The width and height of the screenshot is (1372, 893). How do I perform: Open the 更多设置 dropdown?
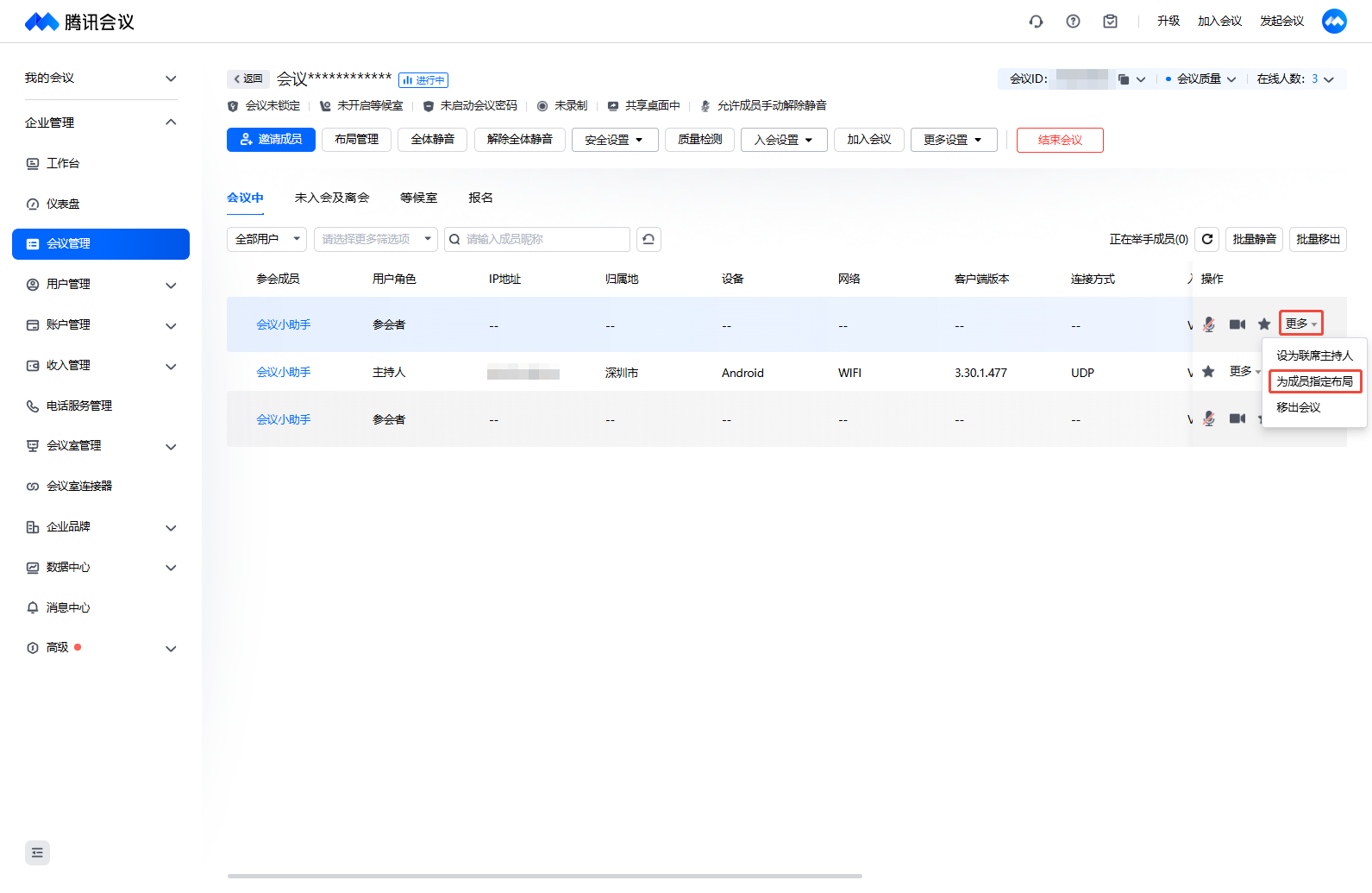pos(954,140)
